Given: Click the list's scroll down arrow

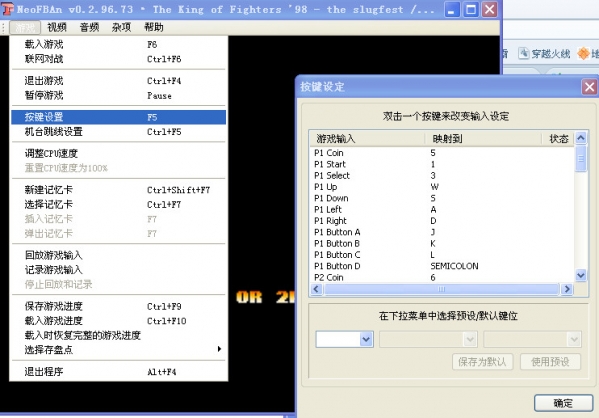Looking at the screenshot, I should pos(581,275).
